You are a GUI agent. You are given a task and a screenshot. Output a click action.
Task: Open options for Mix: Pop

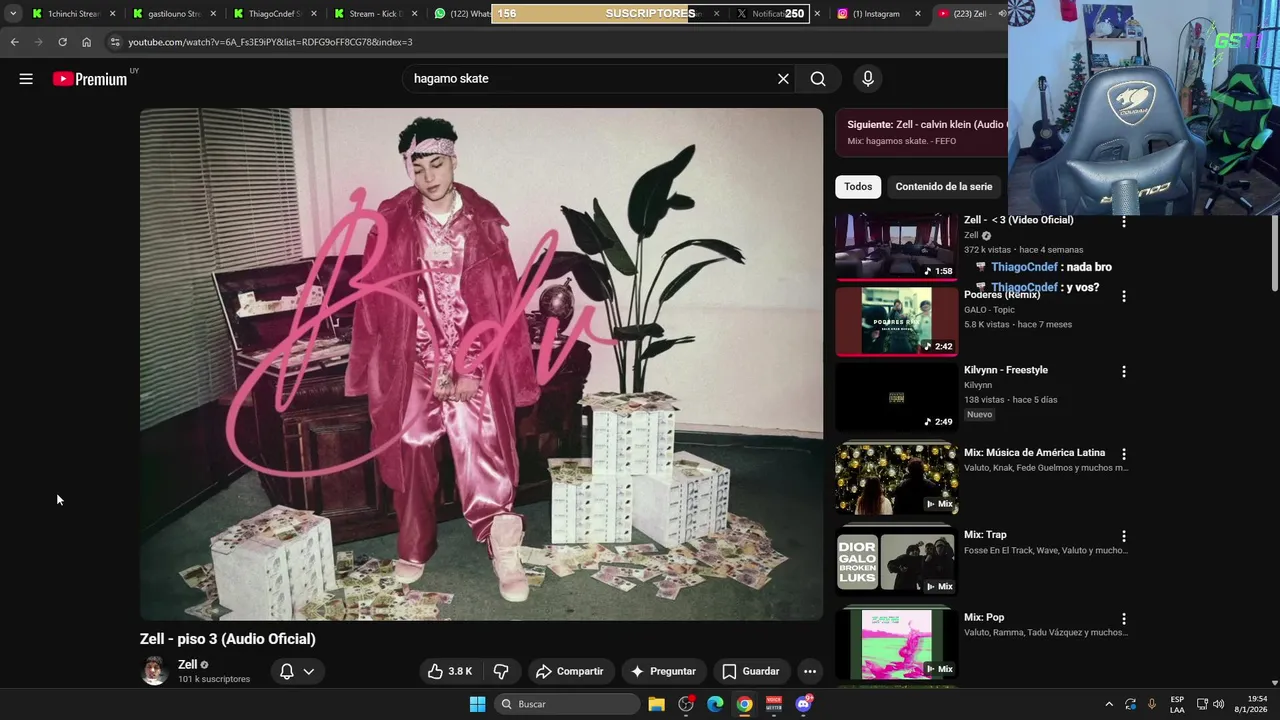pos(1124,619)
